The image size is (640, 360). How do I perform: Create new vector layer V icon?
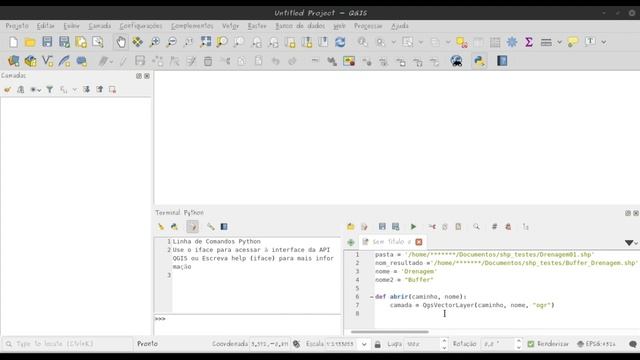click(x=47, y=61)
